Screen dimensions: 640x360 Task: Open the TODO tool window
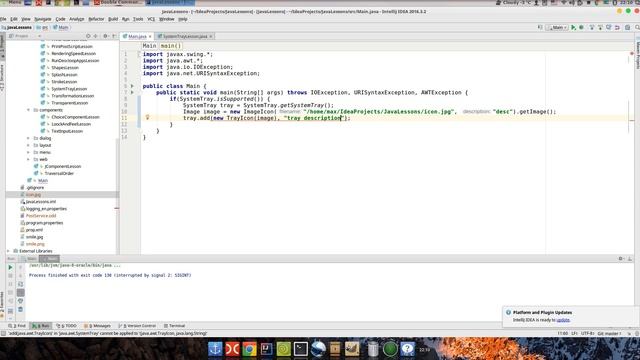coord(67,326)
